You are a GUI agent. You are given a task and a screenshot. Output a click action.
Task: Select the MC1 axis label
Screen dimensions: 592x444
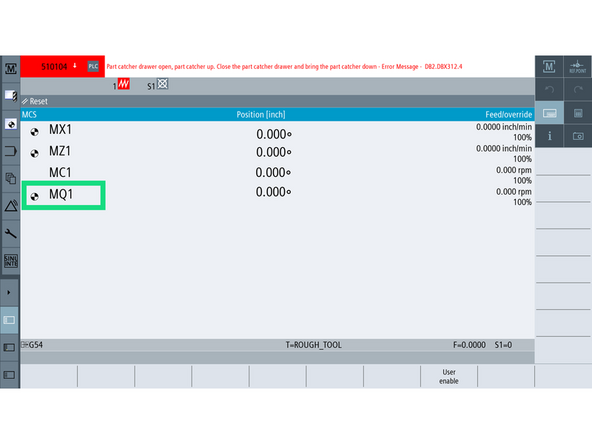[x=60, y=173]
